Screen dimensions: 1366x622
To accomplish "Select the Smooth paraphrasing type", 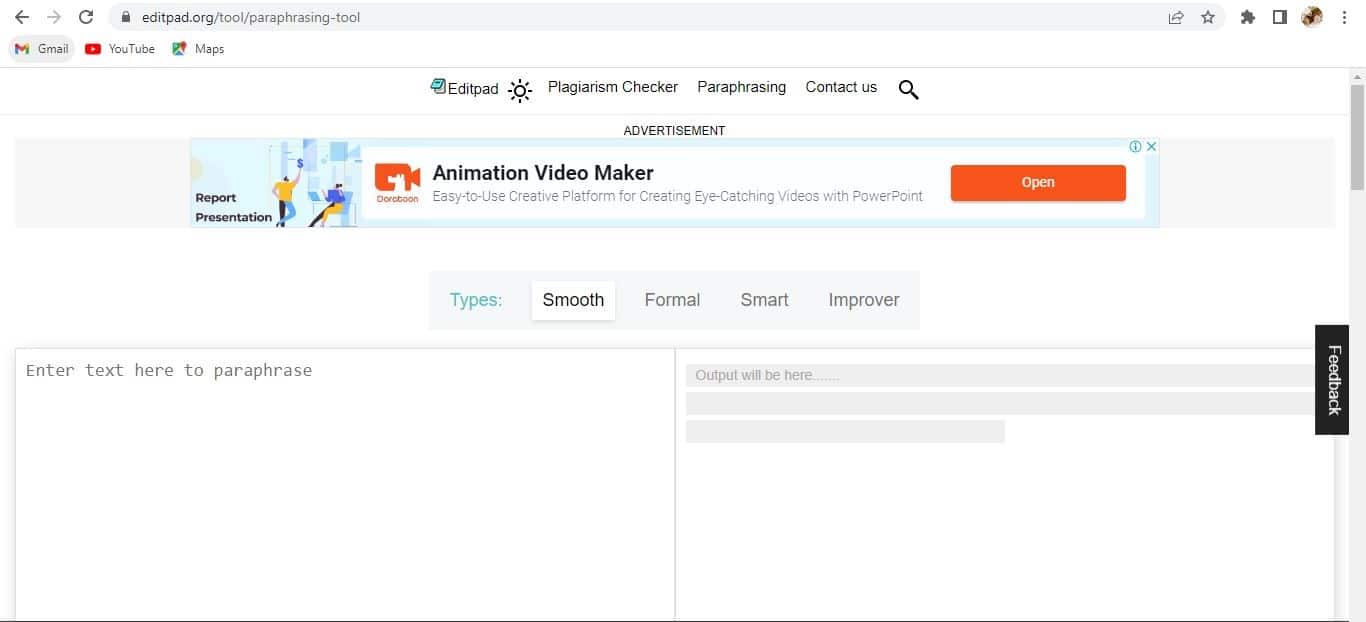I will (x=573, y=300).
